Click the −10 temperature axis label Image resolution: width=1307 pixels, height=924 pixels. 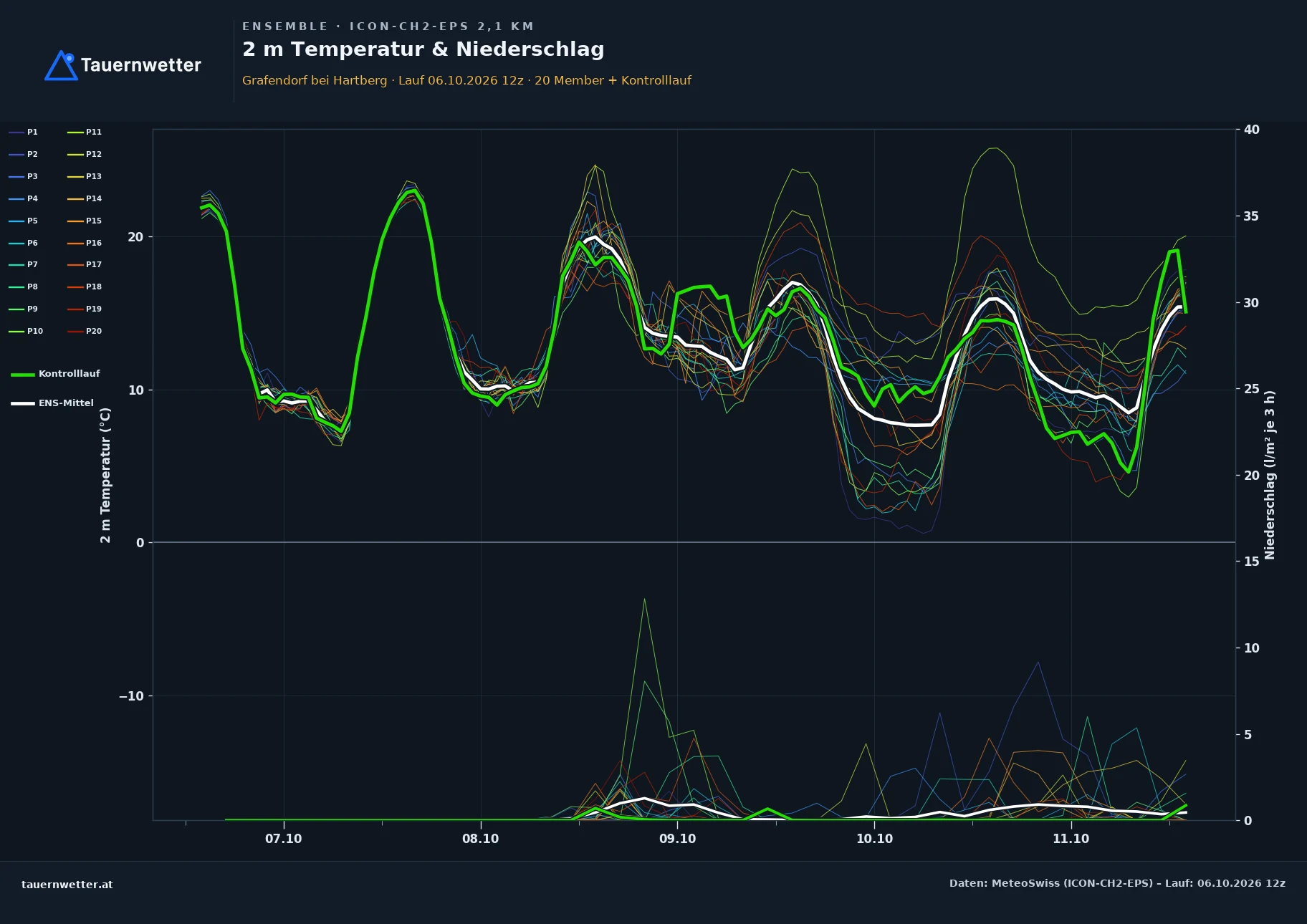(131, 696)
